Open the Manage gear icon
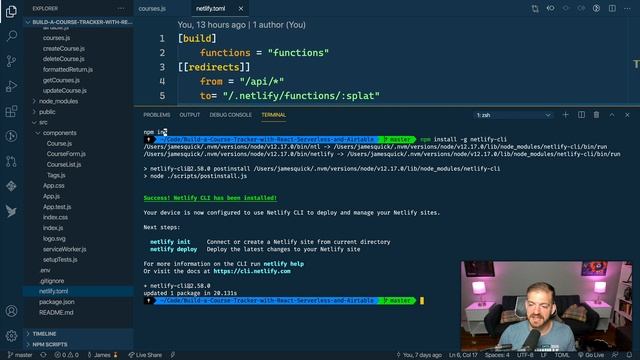This screenshot has height=360, width=640. pyautogui.click(x=11, y=336)
